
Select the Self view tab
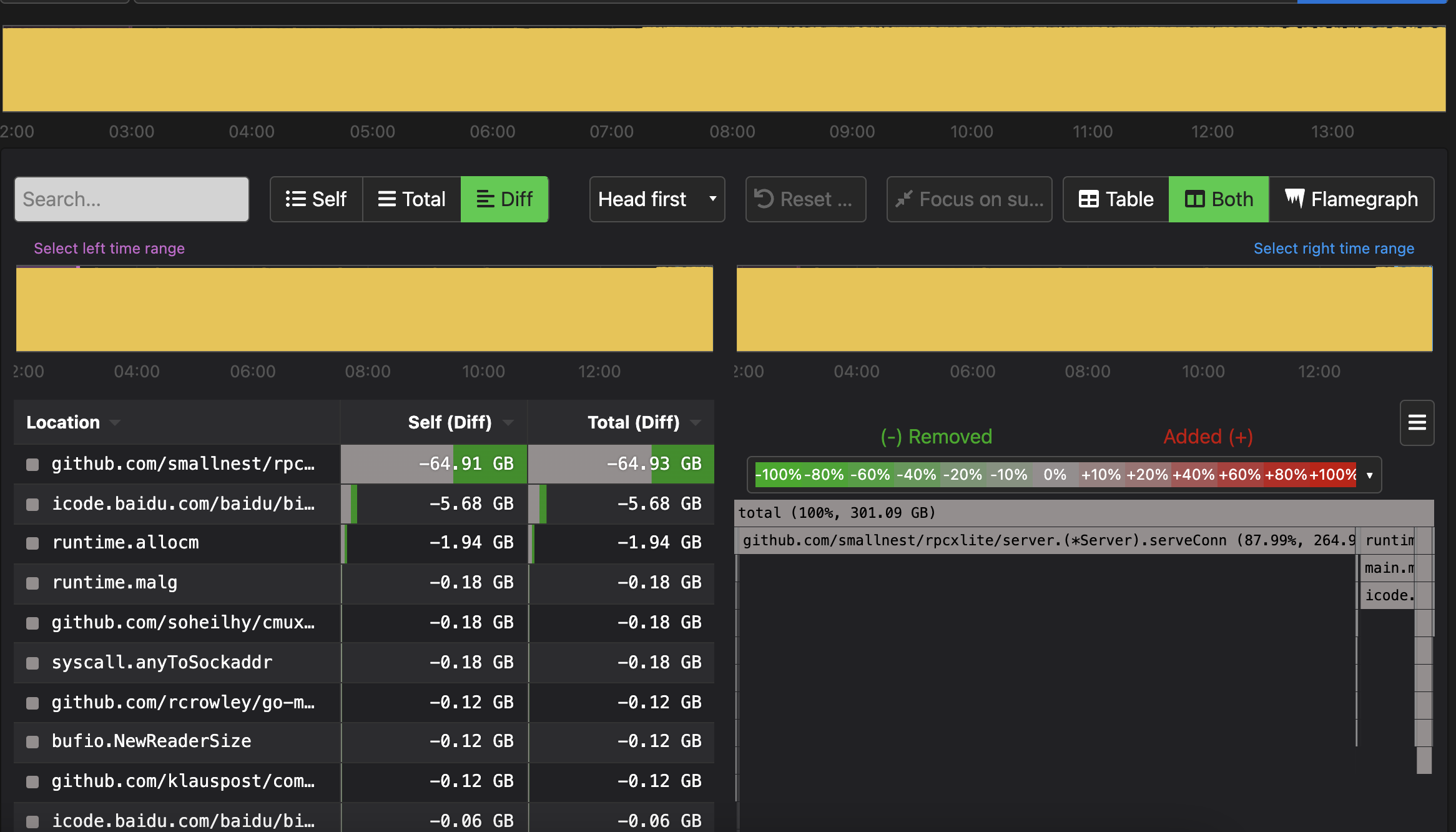point(316,199)
